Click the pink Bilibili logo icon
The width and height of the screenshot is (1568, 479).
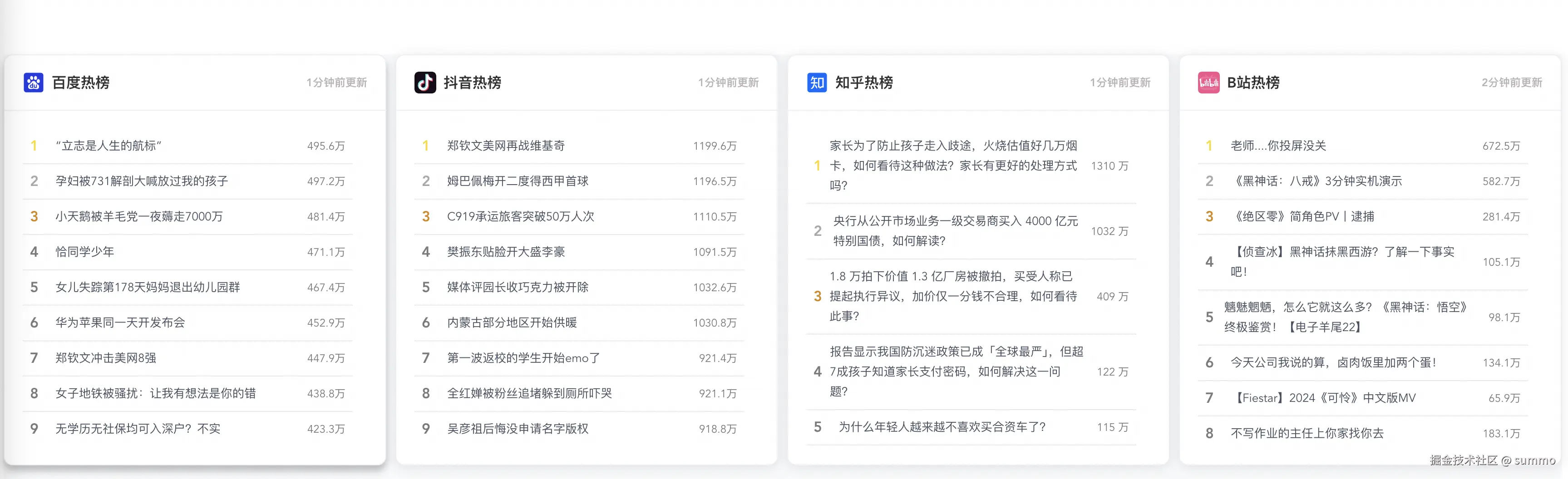point(1208,82)
